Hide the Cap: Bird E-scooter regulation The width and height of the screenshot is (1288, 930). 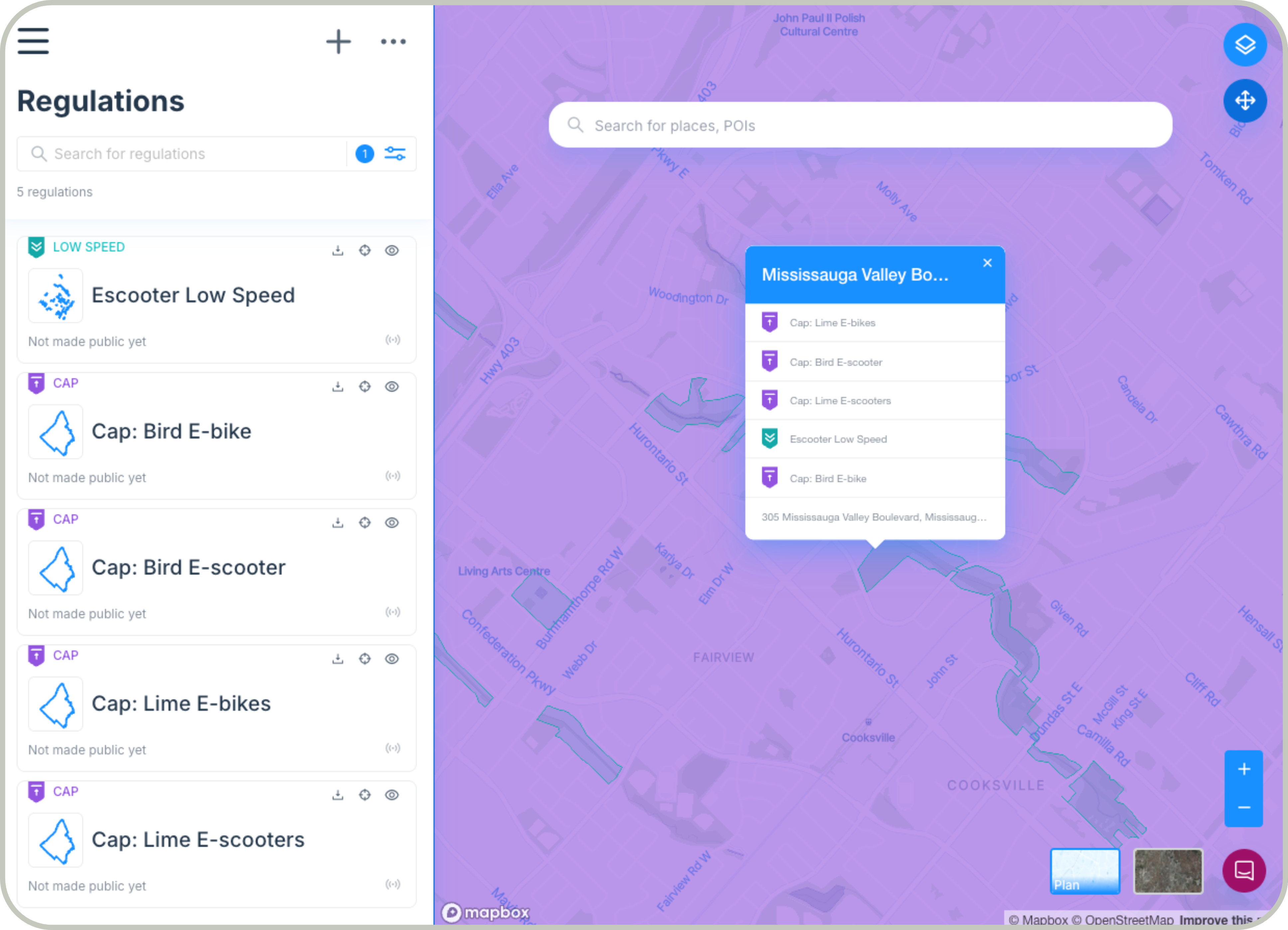[x=392, y=522]
